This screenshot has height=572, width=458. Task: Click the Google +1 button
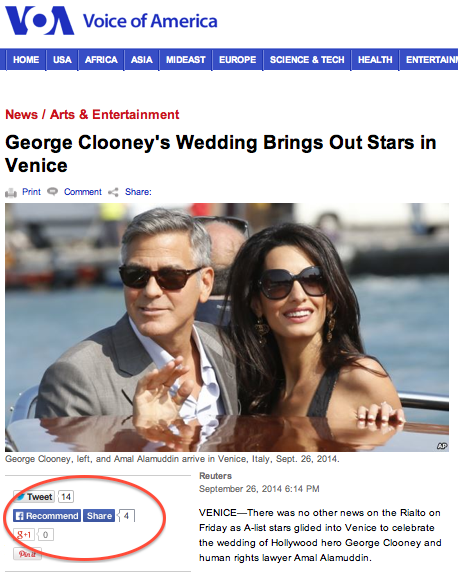coord(24,535)
